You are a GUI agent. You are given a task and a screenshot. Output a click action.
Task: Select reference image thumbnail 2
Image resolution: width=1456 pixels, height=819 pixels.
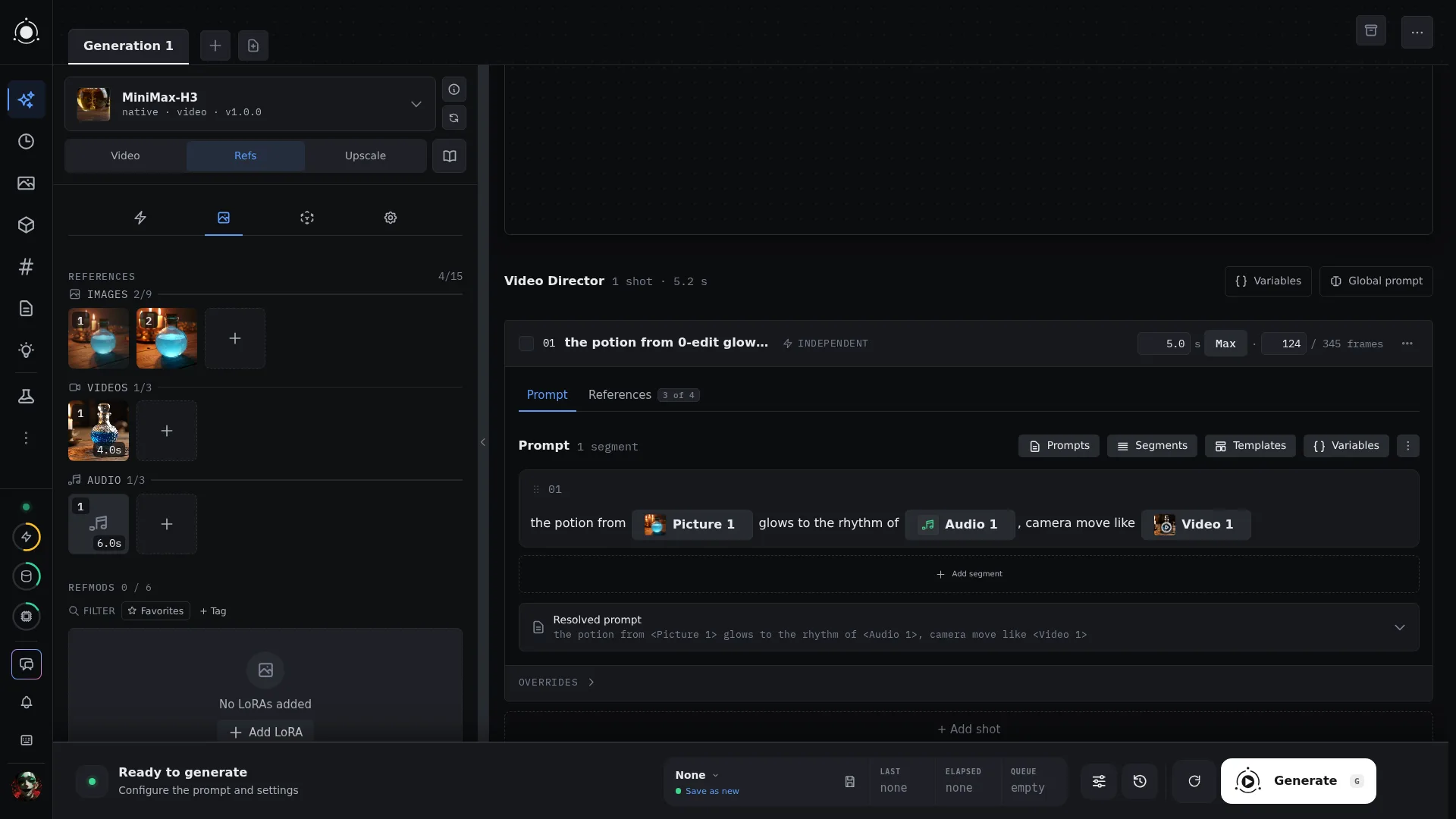[167, 338]
